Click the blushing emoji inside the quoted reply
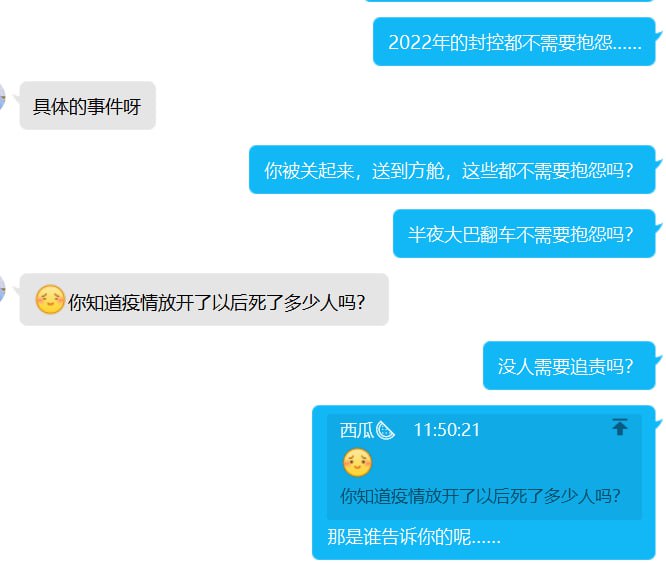 357,463
